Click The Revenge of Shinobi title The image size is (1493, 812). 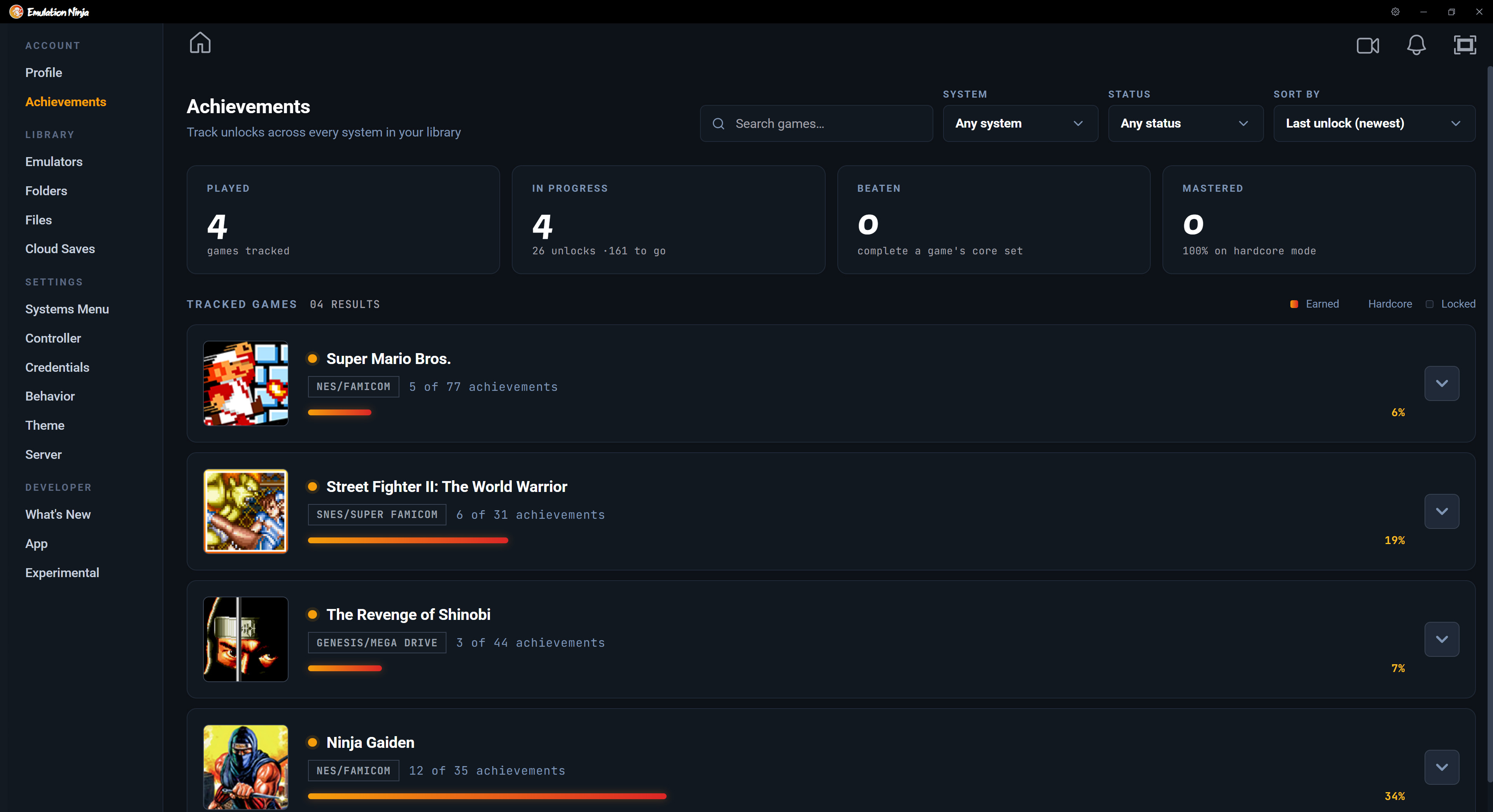coord(408,614)
